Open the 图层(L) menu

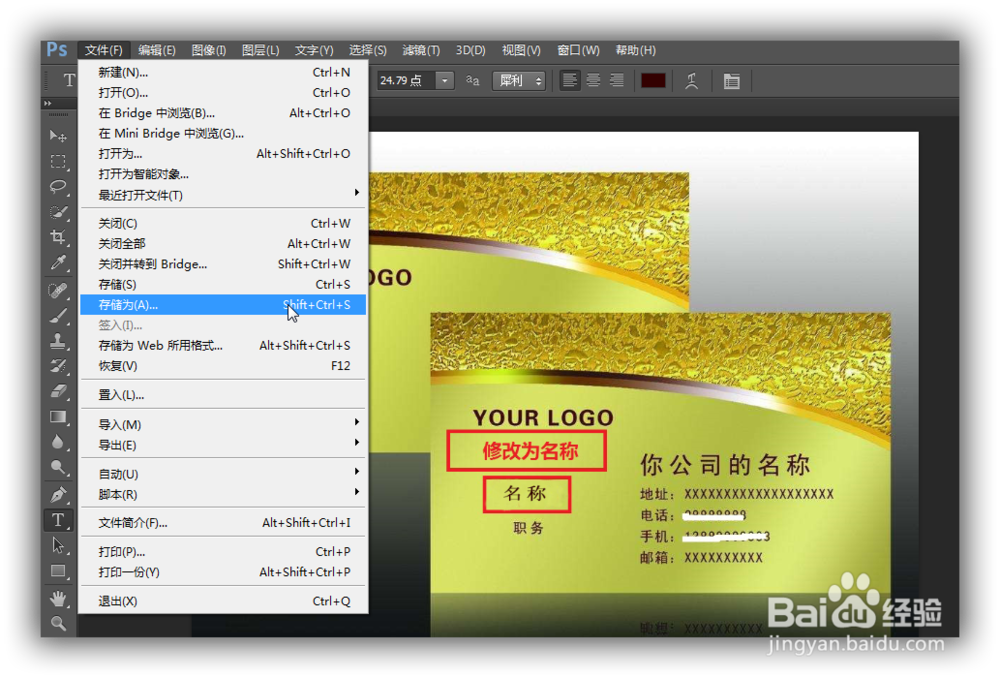tap(260, 50)
